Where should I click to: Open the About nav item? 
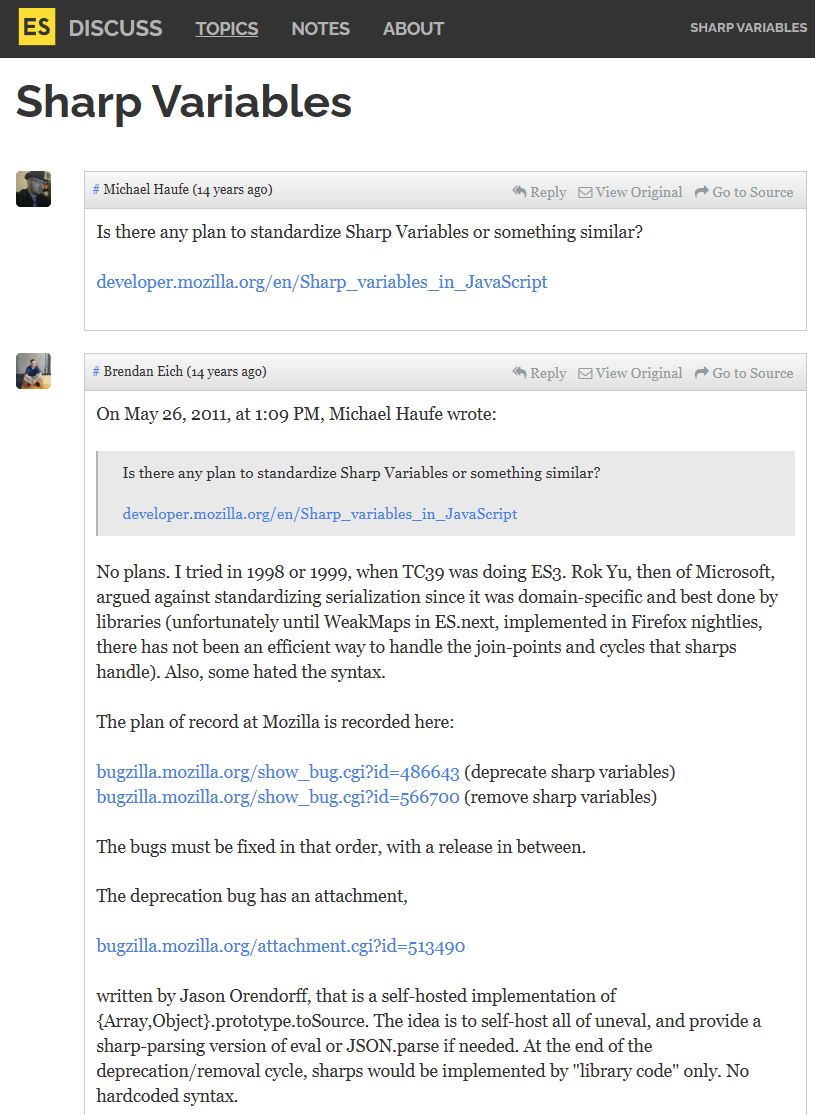point(413,28)
